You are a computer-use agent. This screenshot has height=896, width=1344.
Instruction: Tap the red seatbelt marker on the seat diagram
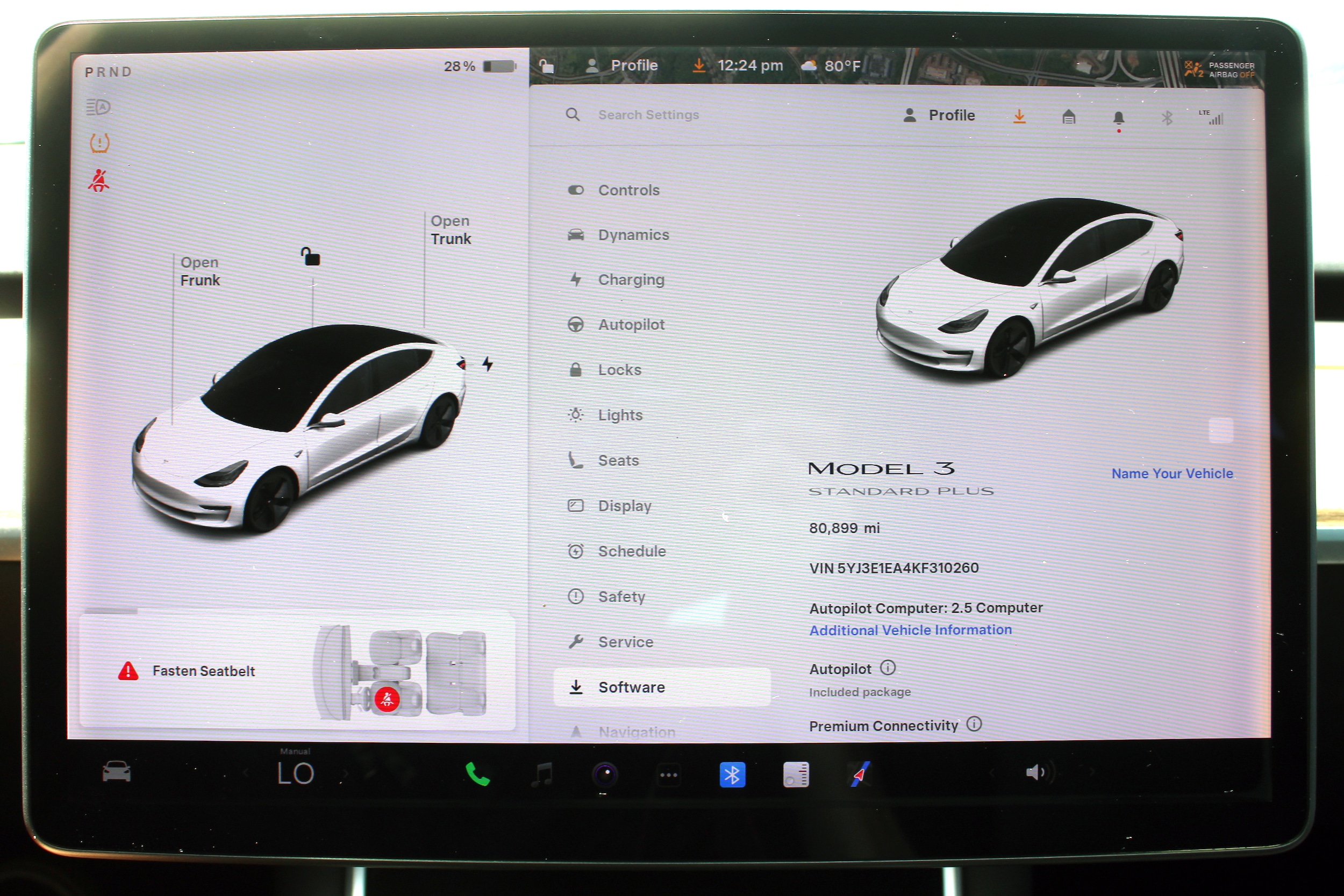coord(387,699)
